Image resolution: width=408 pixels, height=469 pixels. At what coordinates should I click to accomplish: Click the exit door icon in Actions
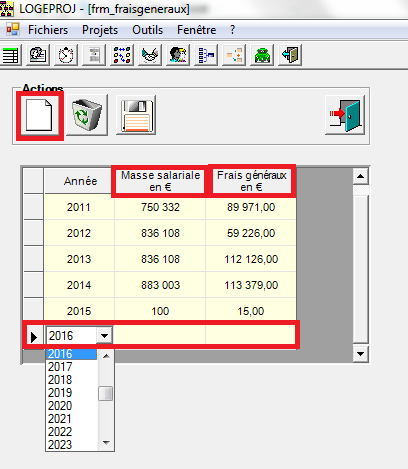(x=345, y=115)
